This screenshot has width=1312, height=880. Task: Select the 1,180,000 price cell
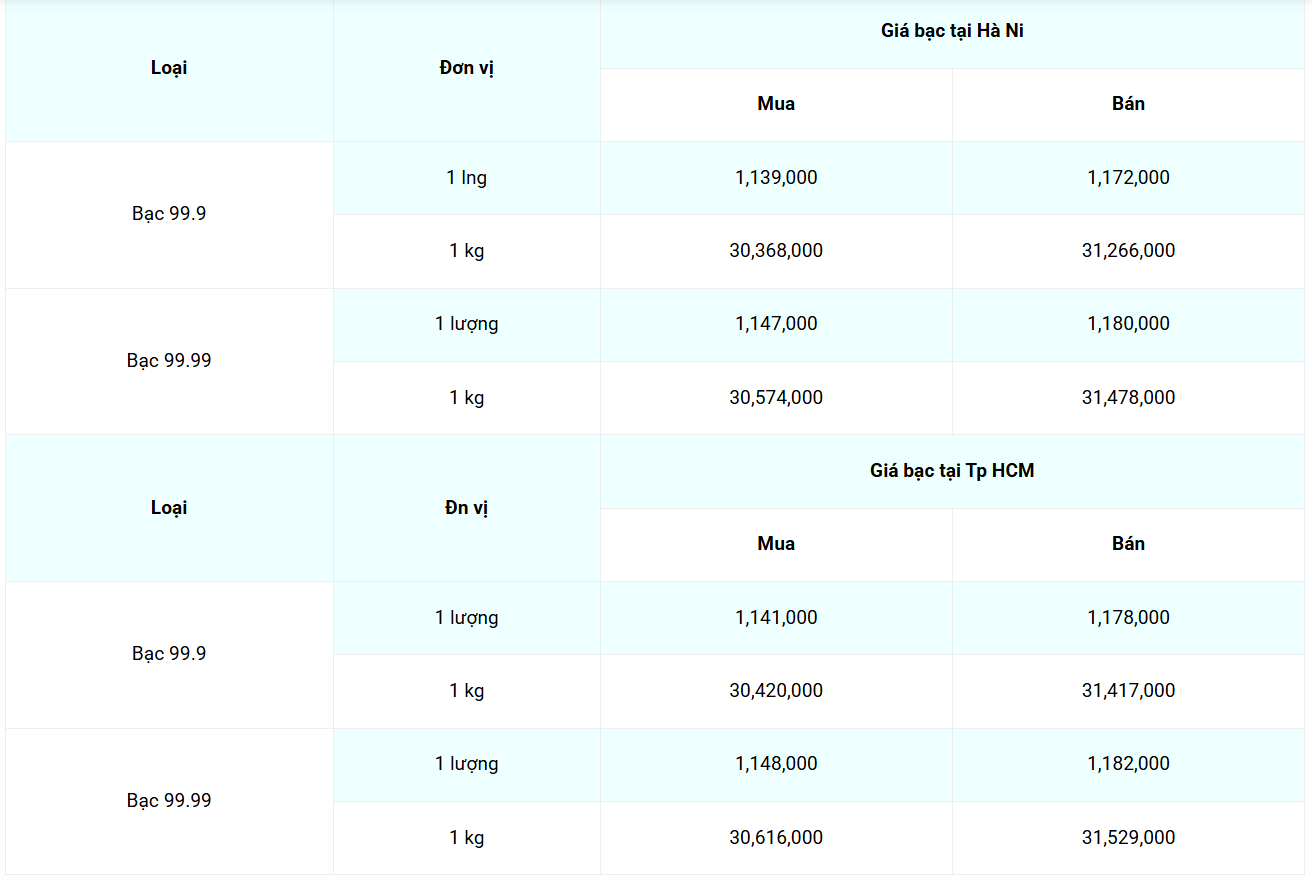pos(1128,324)
